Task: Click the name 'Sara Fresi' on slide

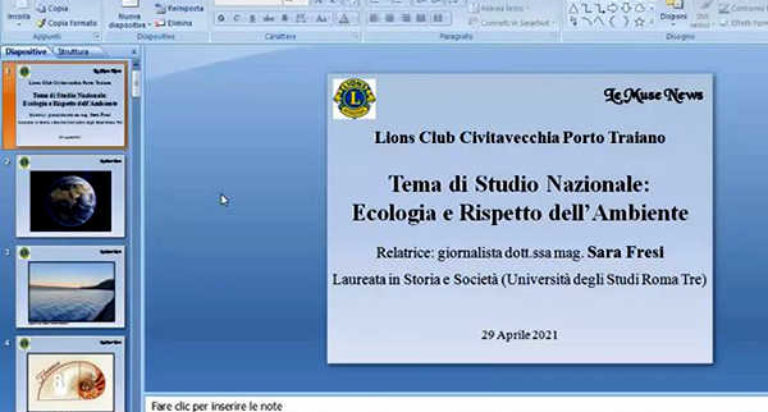Action: tap(625, 252)
